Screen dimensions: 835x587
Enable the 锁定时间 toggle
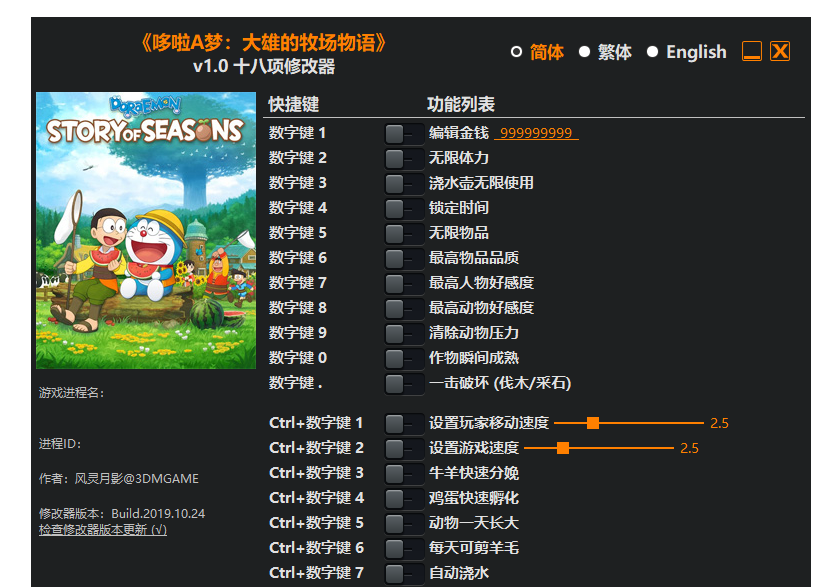click(404, 209)
